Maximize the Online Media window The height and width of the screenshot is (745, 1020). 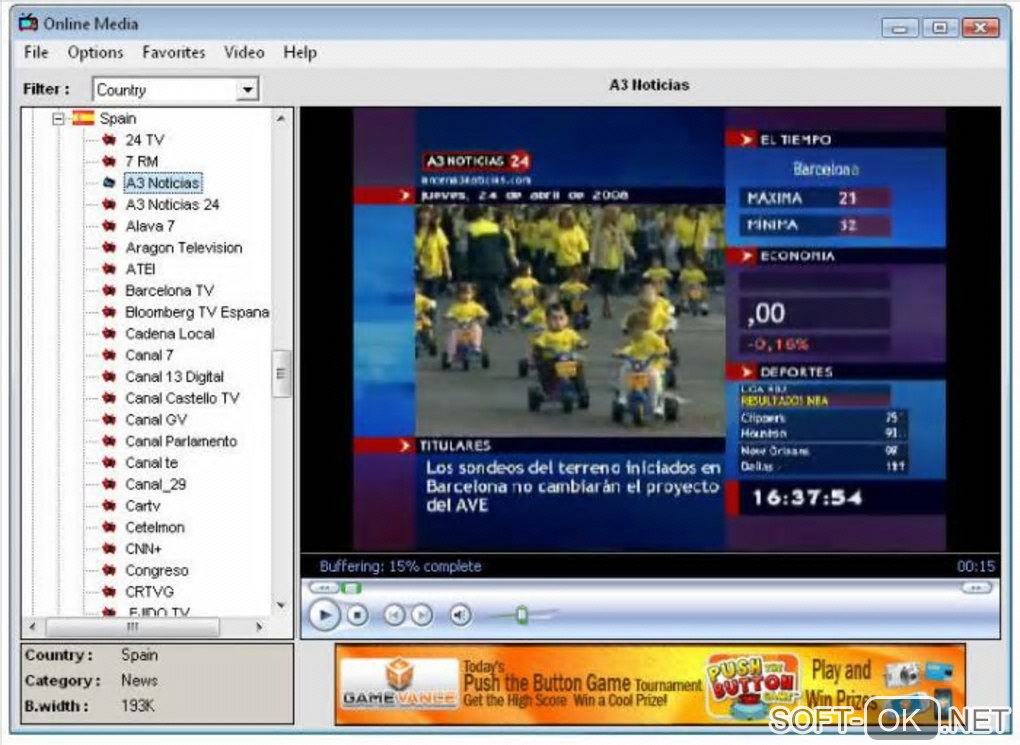(940, 27)
